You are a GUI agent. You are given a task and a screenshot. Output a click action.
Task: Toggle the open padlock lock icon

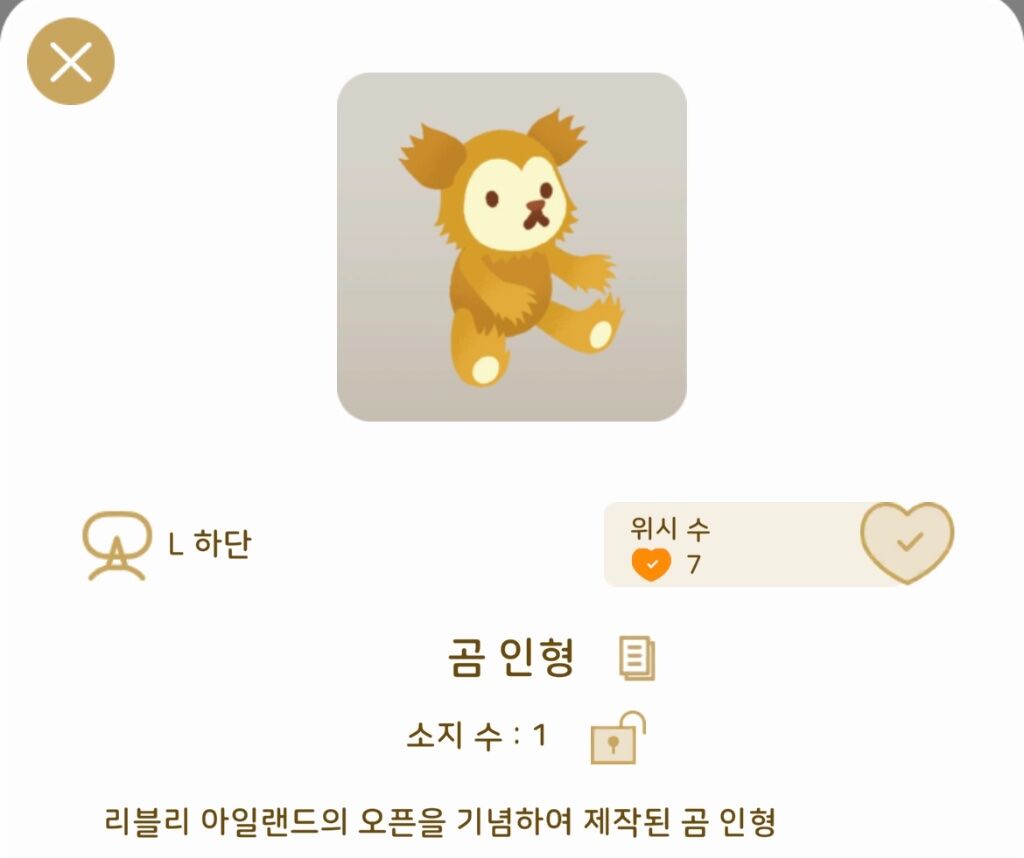(618, 737)
